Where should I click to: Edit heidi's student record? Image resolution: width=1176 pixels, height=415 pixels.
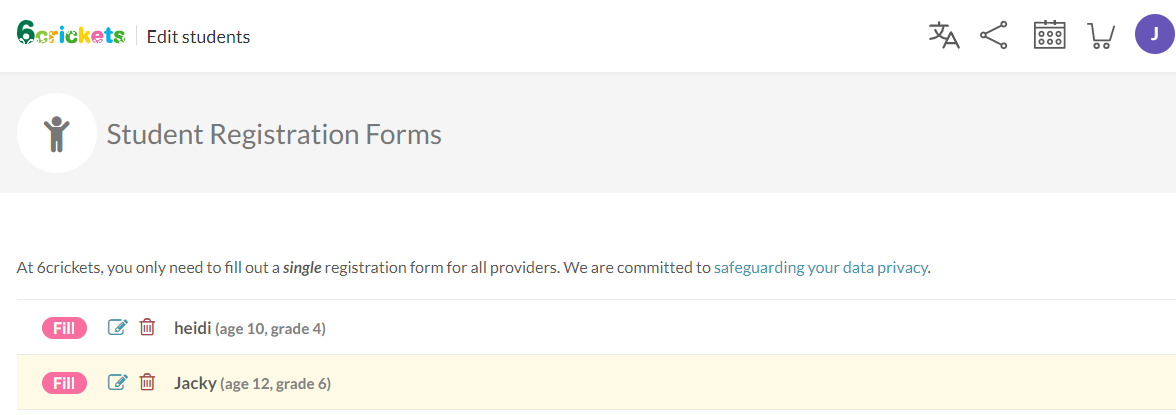(117, 327)
